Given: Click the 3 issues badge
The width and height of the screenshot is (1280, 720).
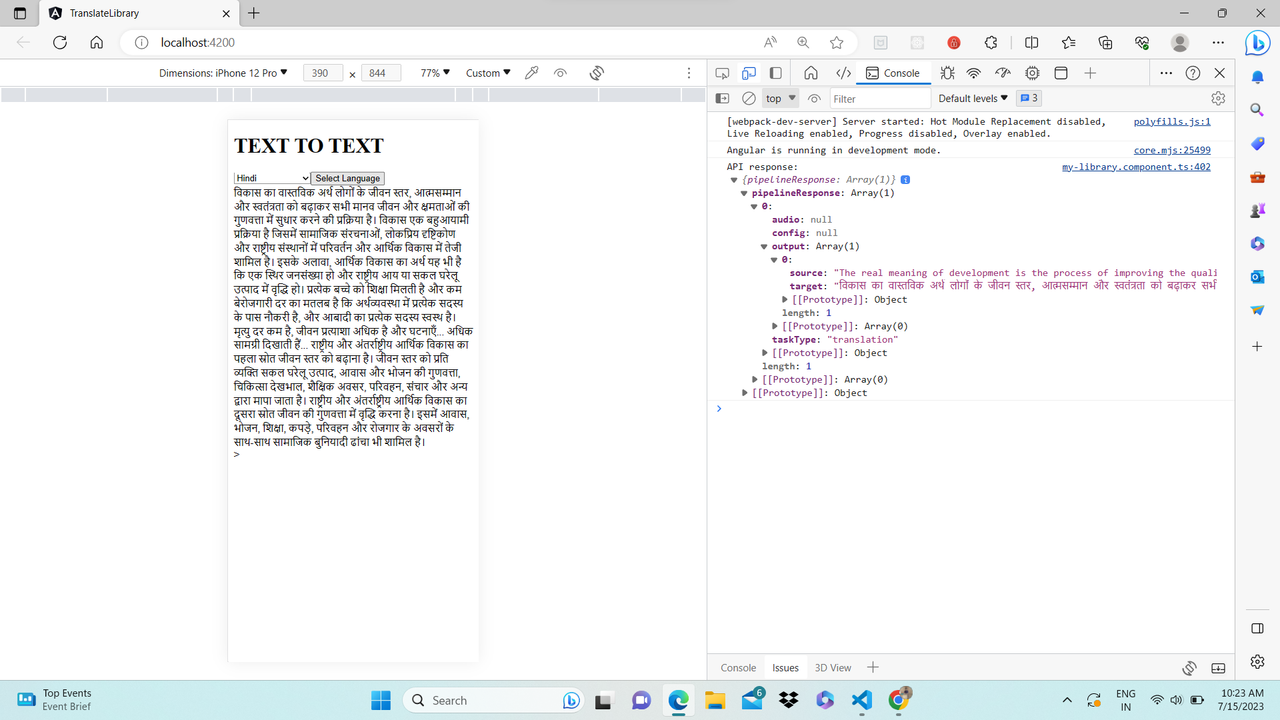Looking at the screenshot, I should tap(1029, 99).
